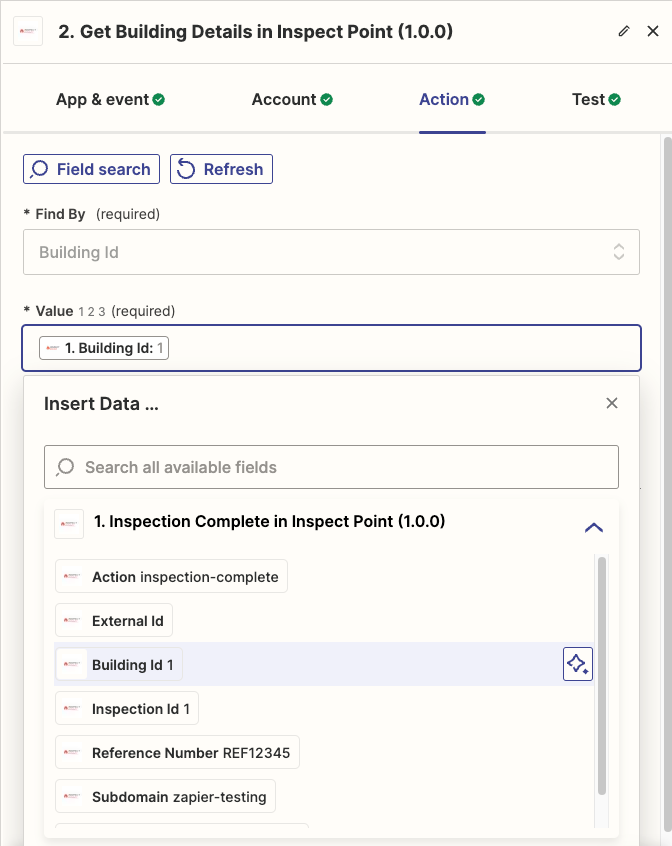Viewport: 672px width, 846px height.
Task: Collapse the Inspection Complete section via its chevron
Action: tap(594, 527)
